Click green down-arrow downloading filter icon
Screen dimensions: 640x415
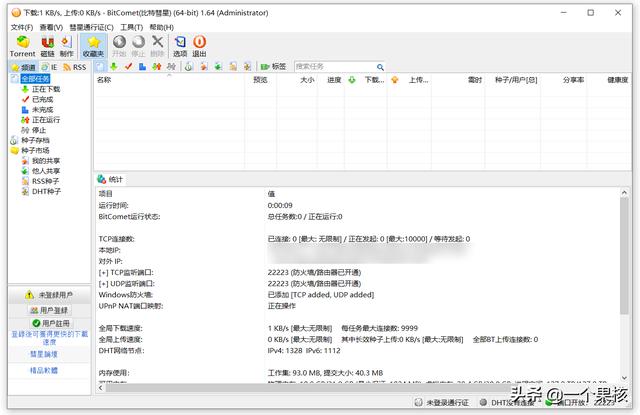[114, 66]
